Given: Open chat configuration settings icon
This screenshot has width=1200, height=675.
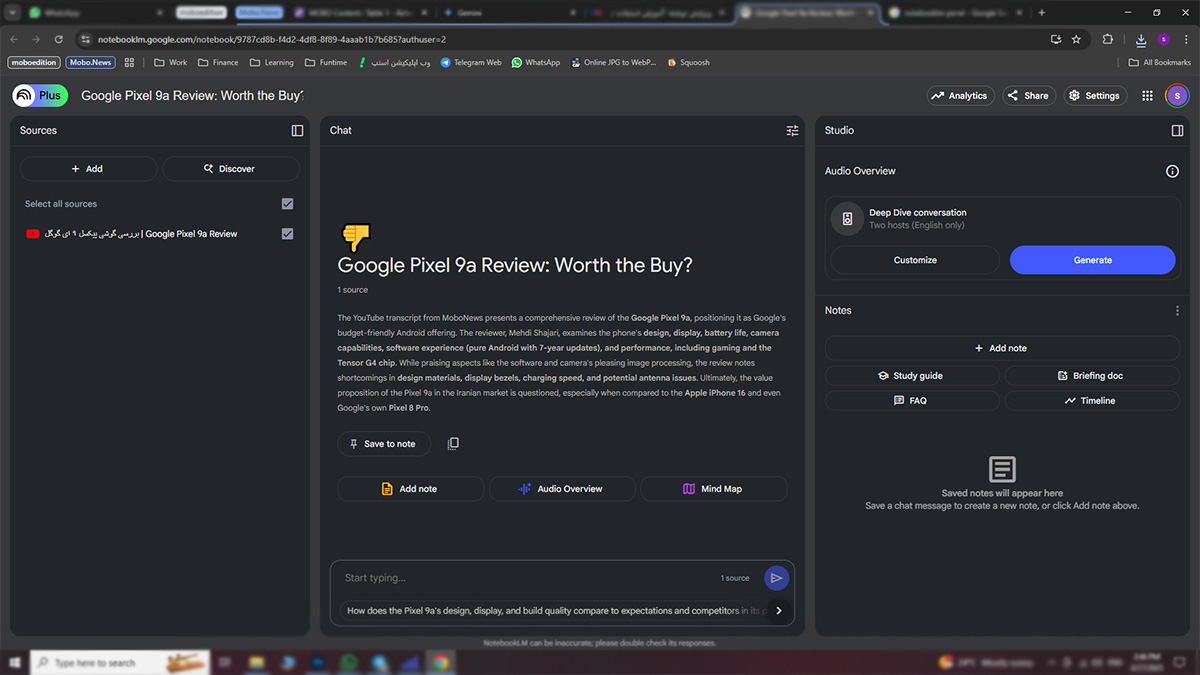Looking at the screenshot, I should [x=792, y=130].
